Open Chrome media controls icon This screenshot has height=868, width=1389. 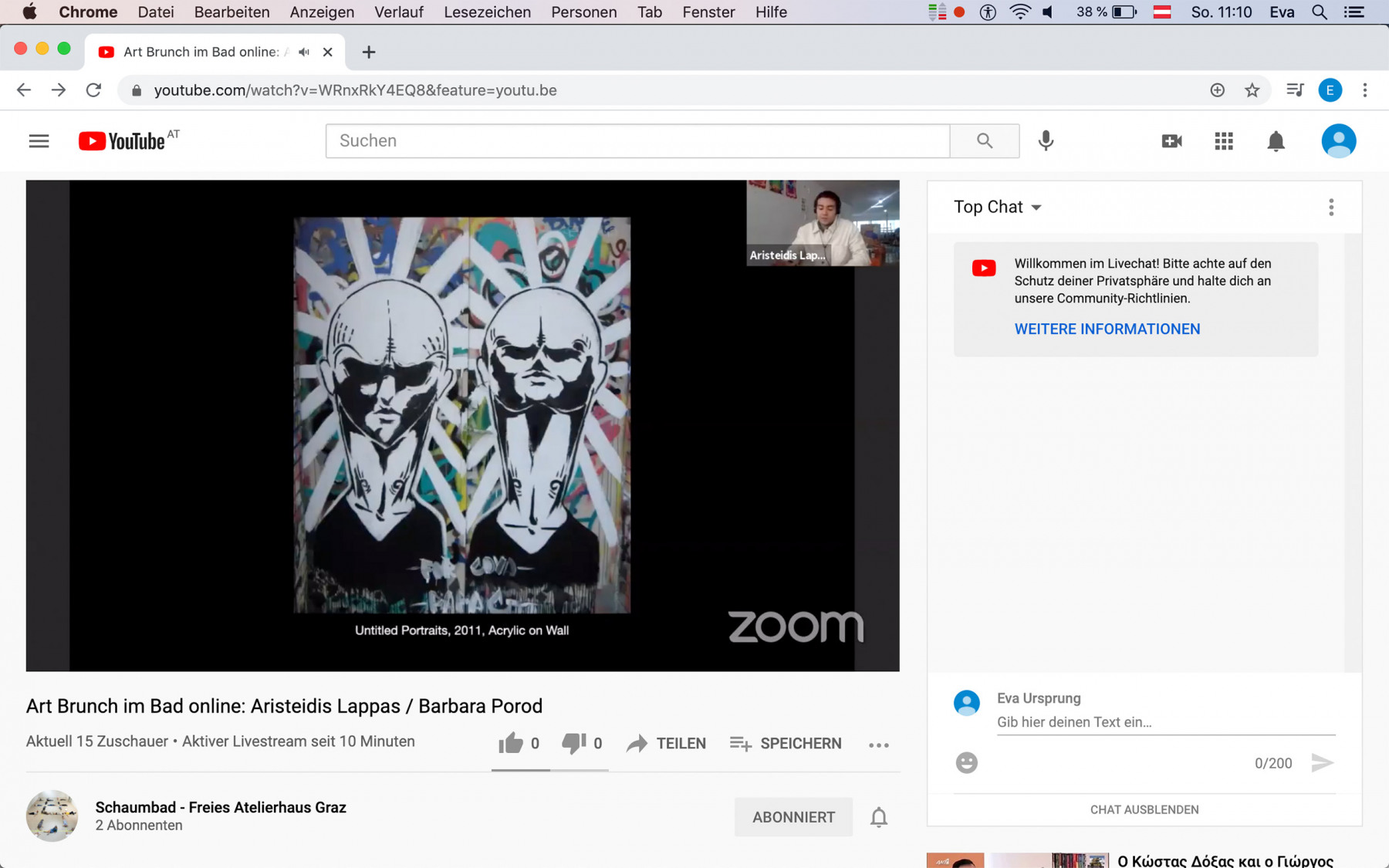point(1295,90)
